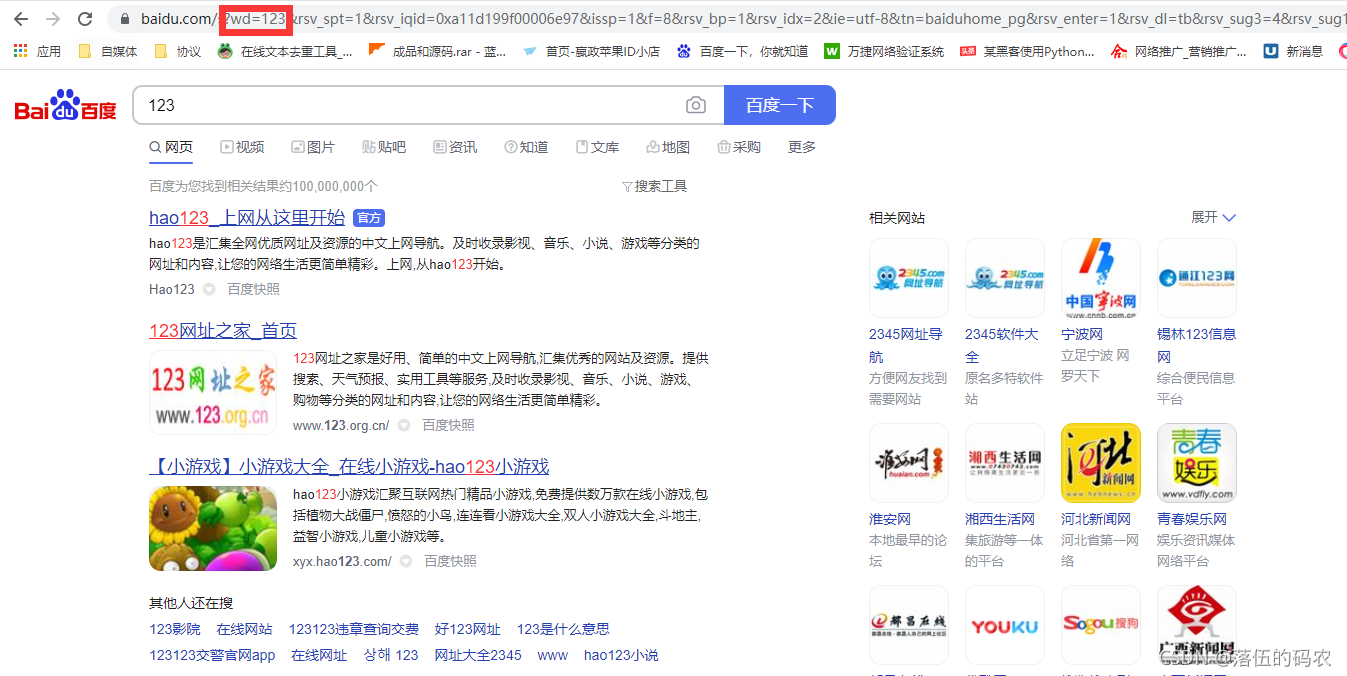This screenshot has width=1347, height=676.
Task: Open 首页-赢政苹果ID小店 bookmark
Action: click(591, 51)
